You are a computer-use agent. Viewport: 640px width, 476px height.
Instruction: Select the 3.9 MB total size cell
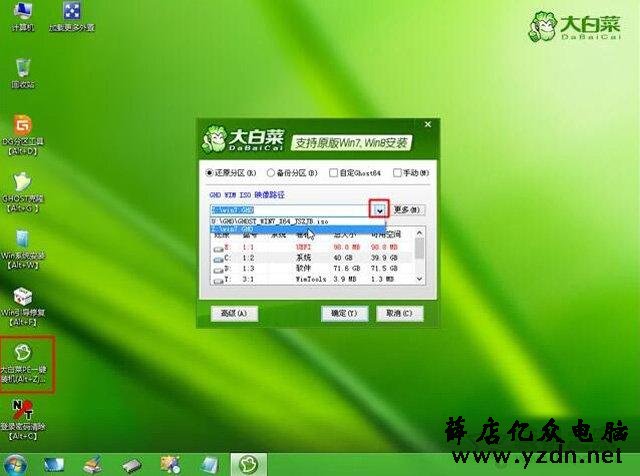[x=345, y=280]
